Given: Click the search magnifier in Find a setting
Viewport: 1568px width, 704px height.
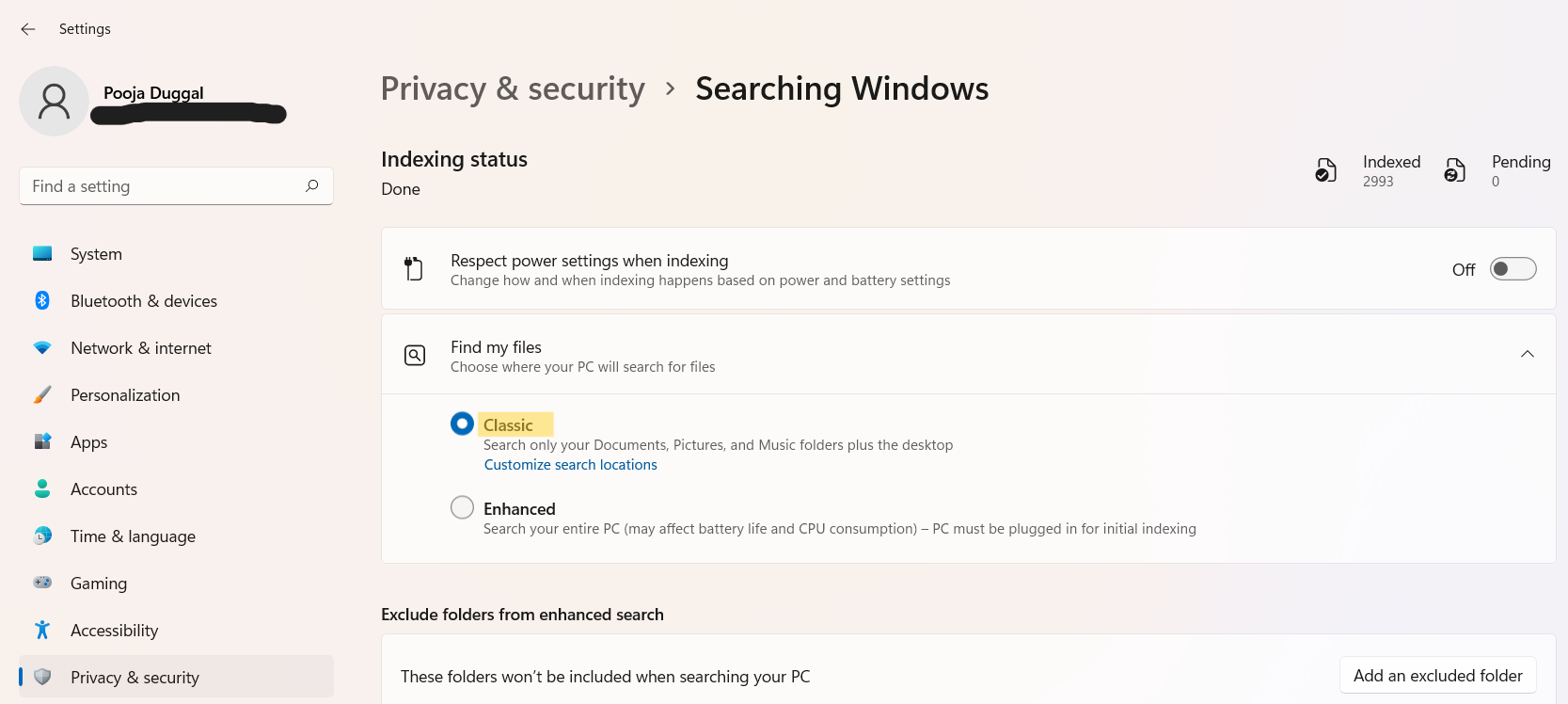Looking at the screenshot, I should pos(312,185).
